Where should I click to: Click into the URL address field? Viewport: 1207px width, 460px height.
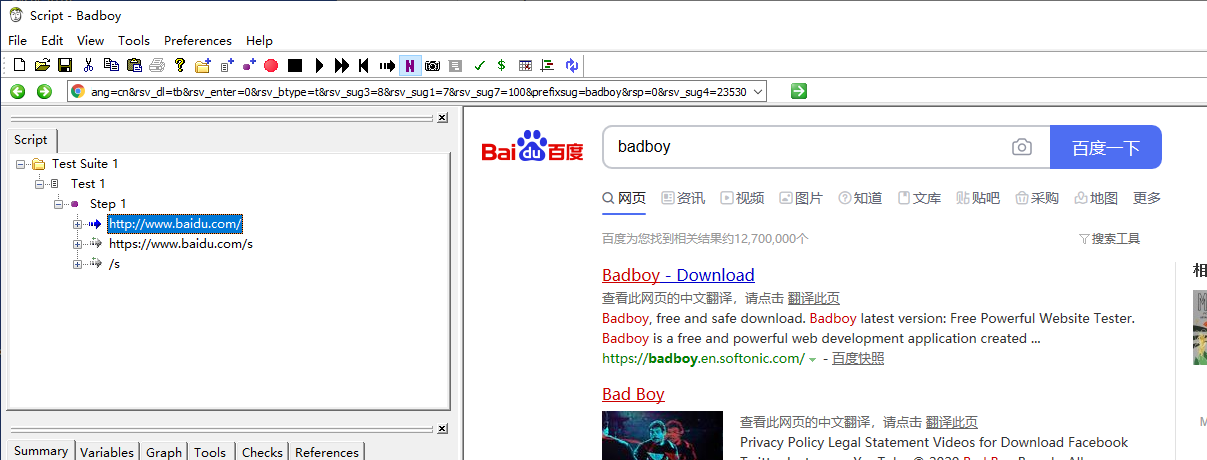pyautogui.click(x=418, y=92)
